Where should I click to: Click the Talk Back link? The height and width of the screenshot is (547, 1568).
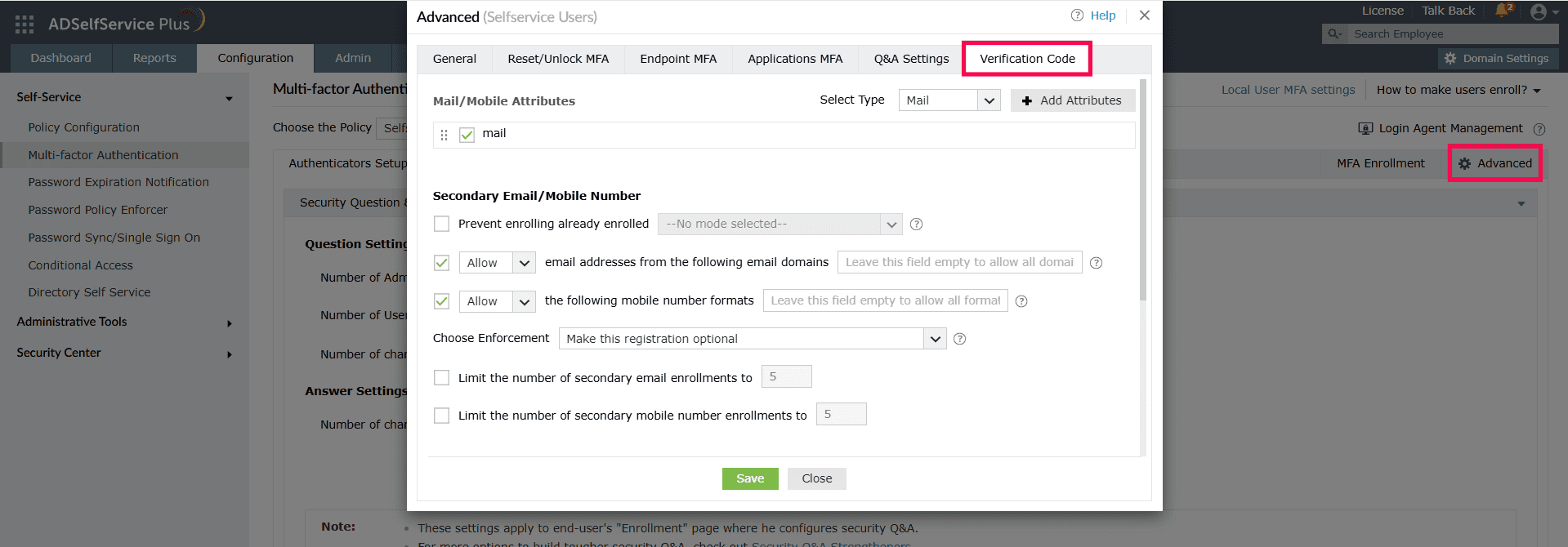tap(1448, 11)
